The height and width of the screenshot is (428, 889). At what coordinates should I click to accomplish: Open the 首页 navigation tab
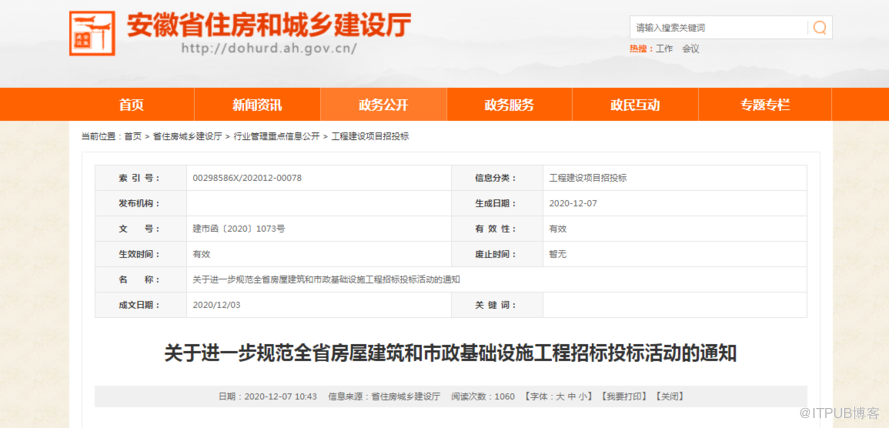[131, 105]
